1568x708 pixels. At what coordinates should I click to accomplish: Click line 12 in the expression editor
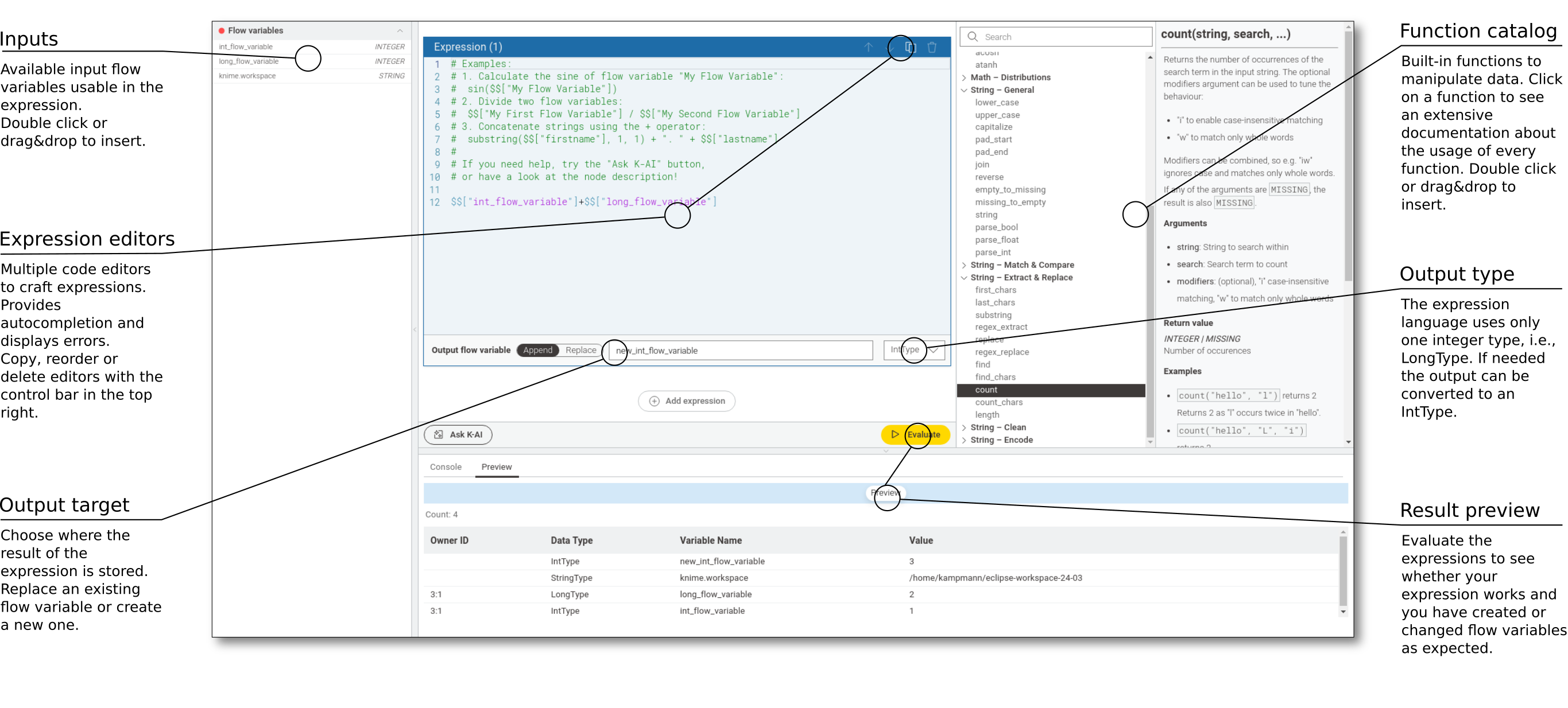[x=584, y=202]
